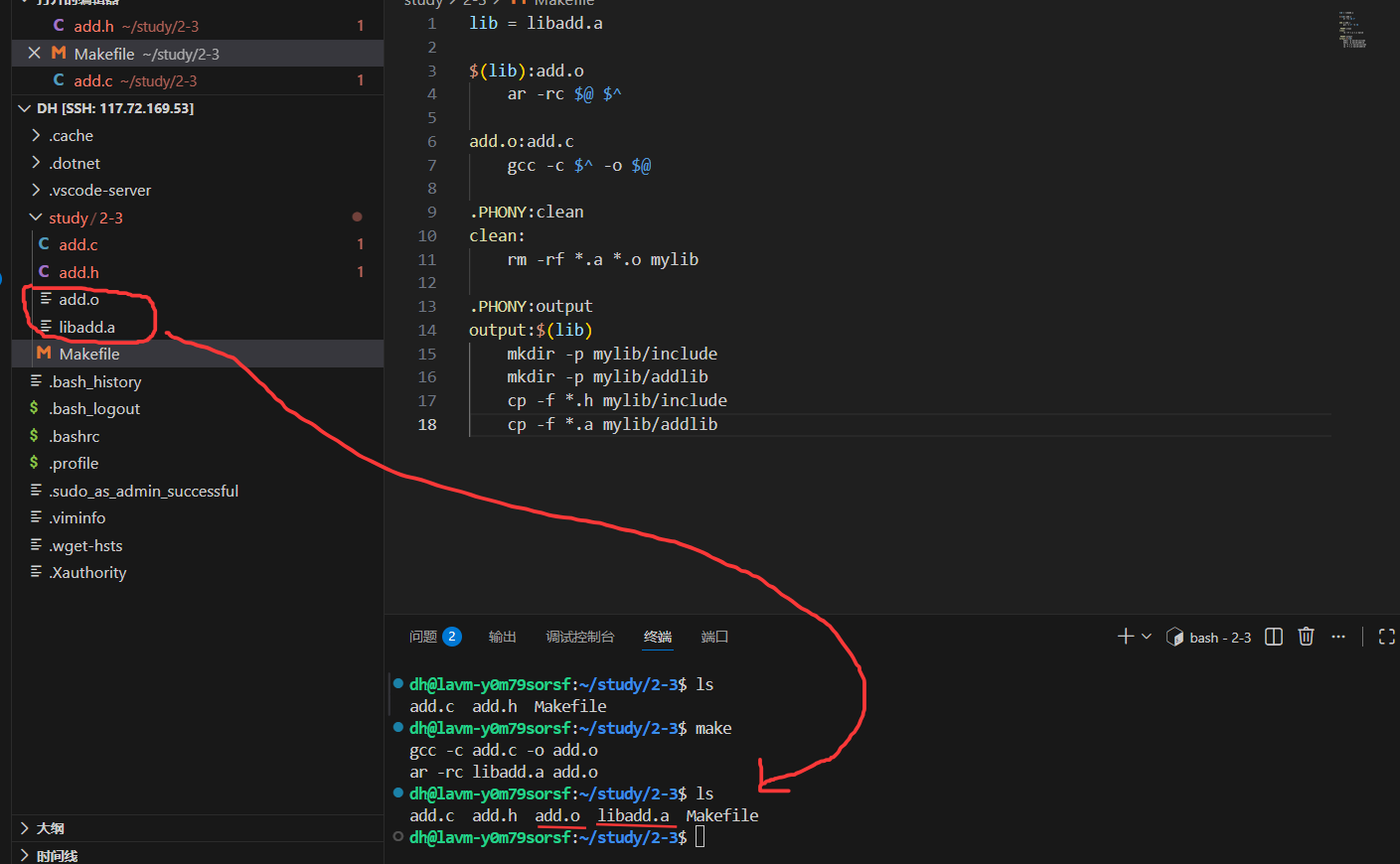Open the .bashrc file
Image resolution: width=1400 pixels, height=864 pixels.
198,436
